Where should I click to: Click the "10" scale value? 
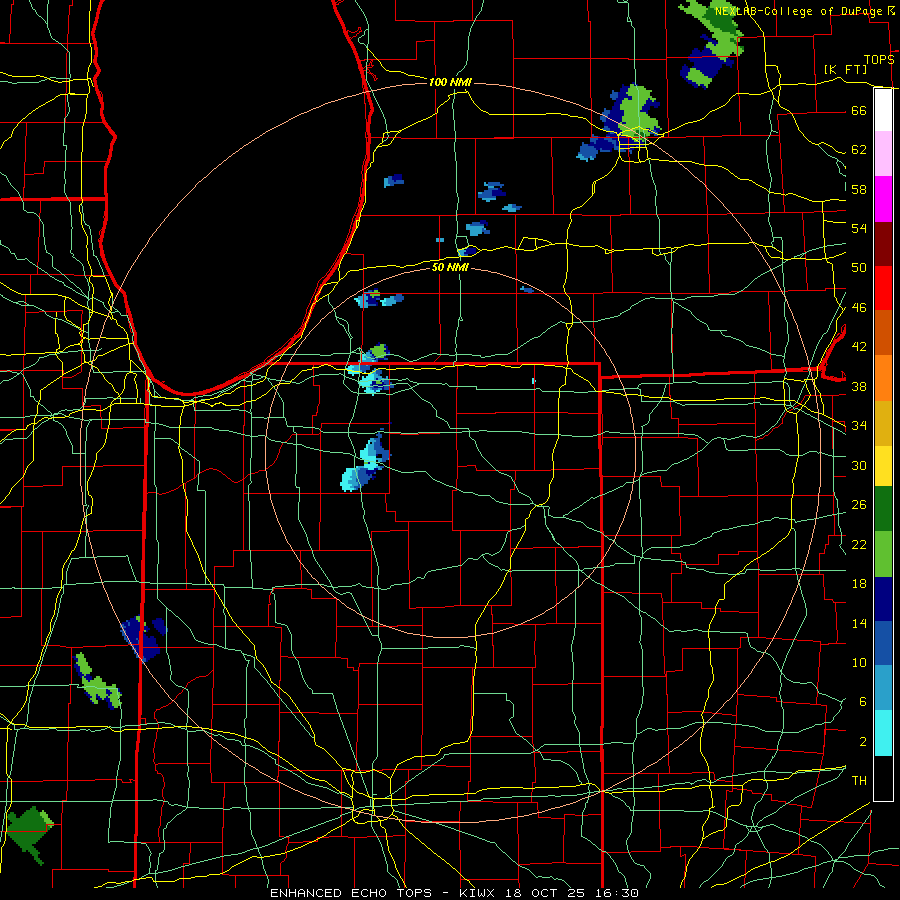tap(859, 662)
